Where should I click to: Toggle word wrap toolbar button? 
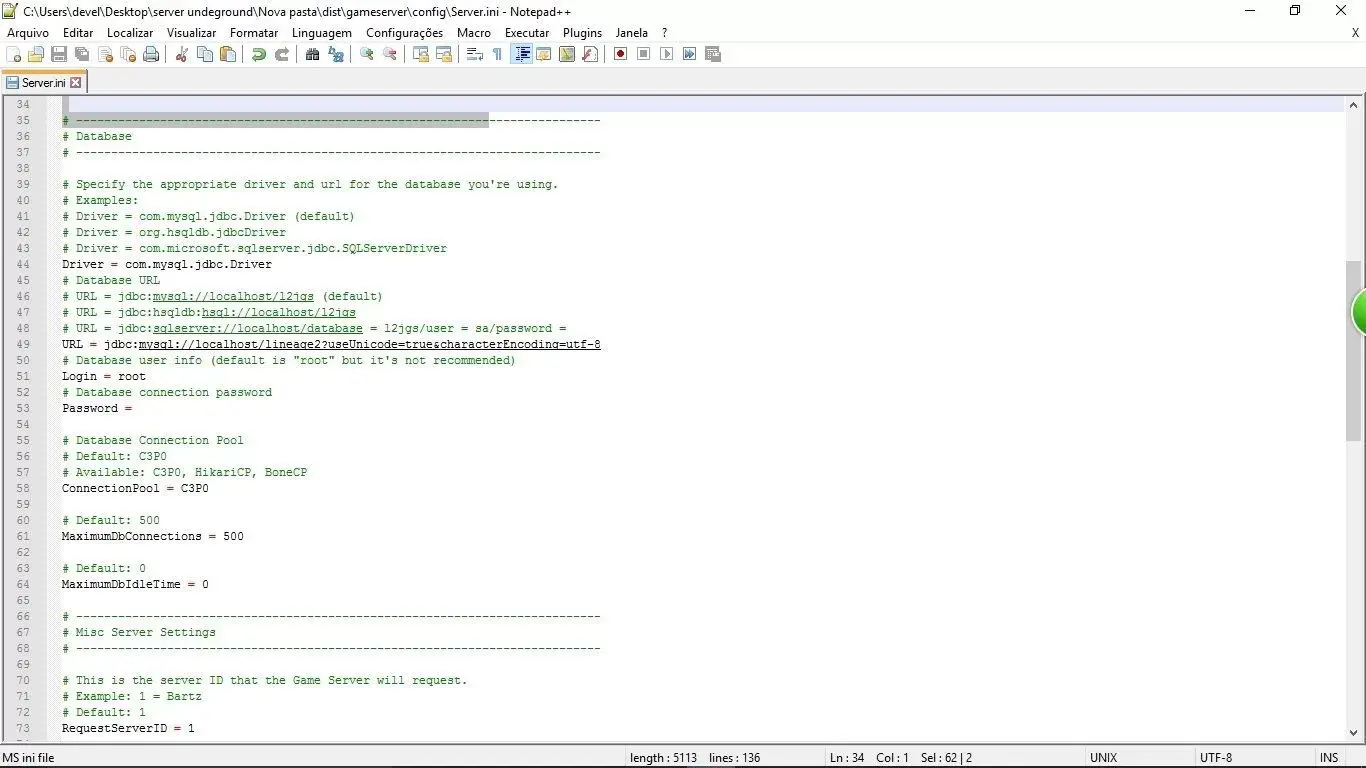pyautogui.click(x=475, y=54)
